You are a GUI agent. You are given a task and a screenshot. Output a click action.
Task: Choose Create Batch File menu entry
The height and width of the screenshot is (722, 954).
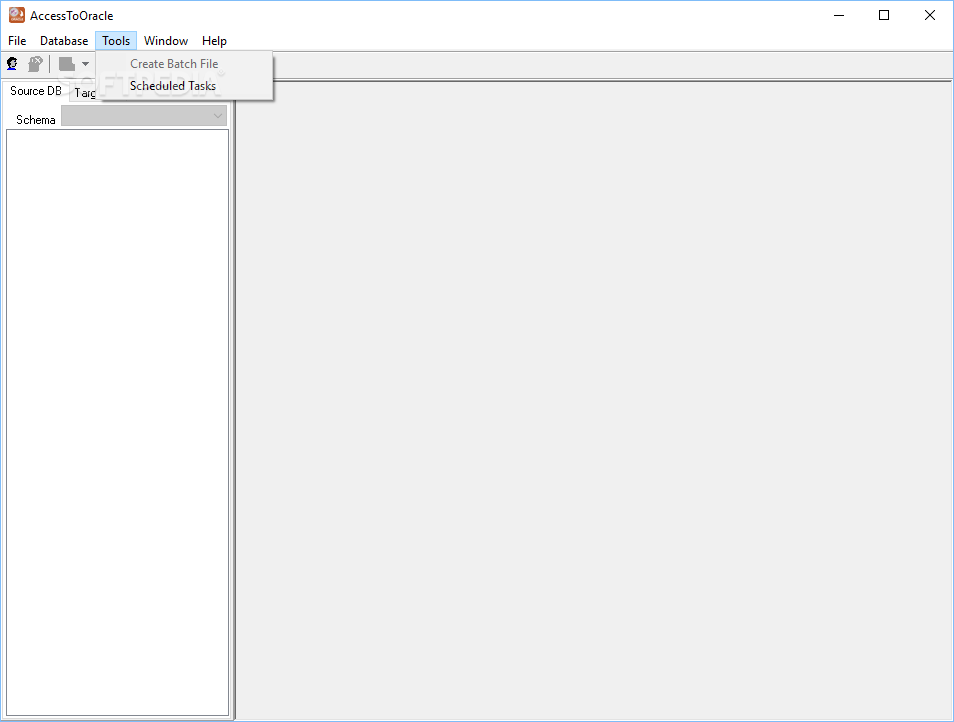tap(184, 64)
